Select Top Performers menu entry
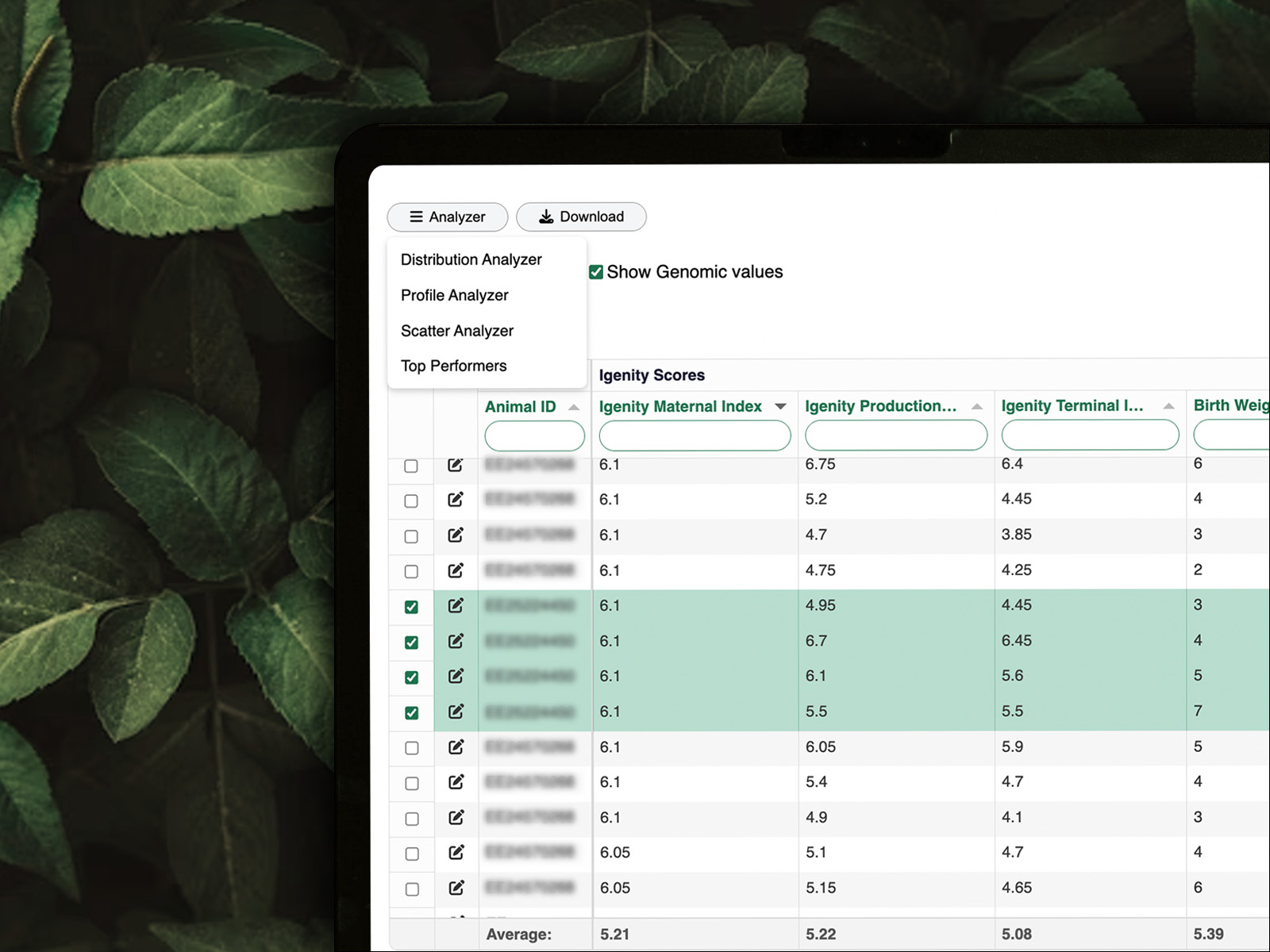 pos(453,366)
